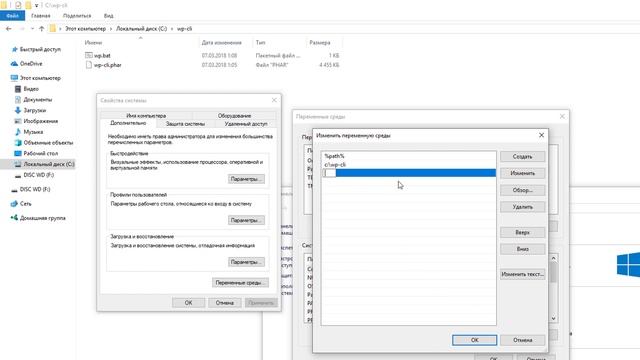The image size is (640, 360).
Task: Switch to Имя компьютера tab
Action: (x=146, y=116)
